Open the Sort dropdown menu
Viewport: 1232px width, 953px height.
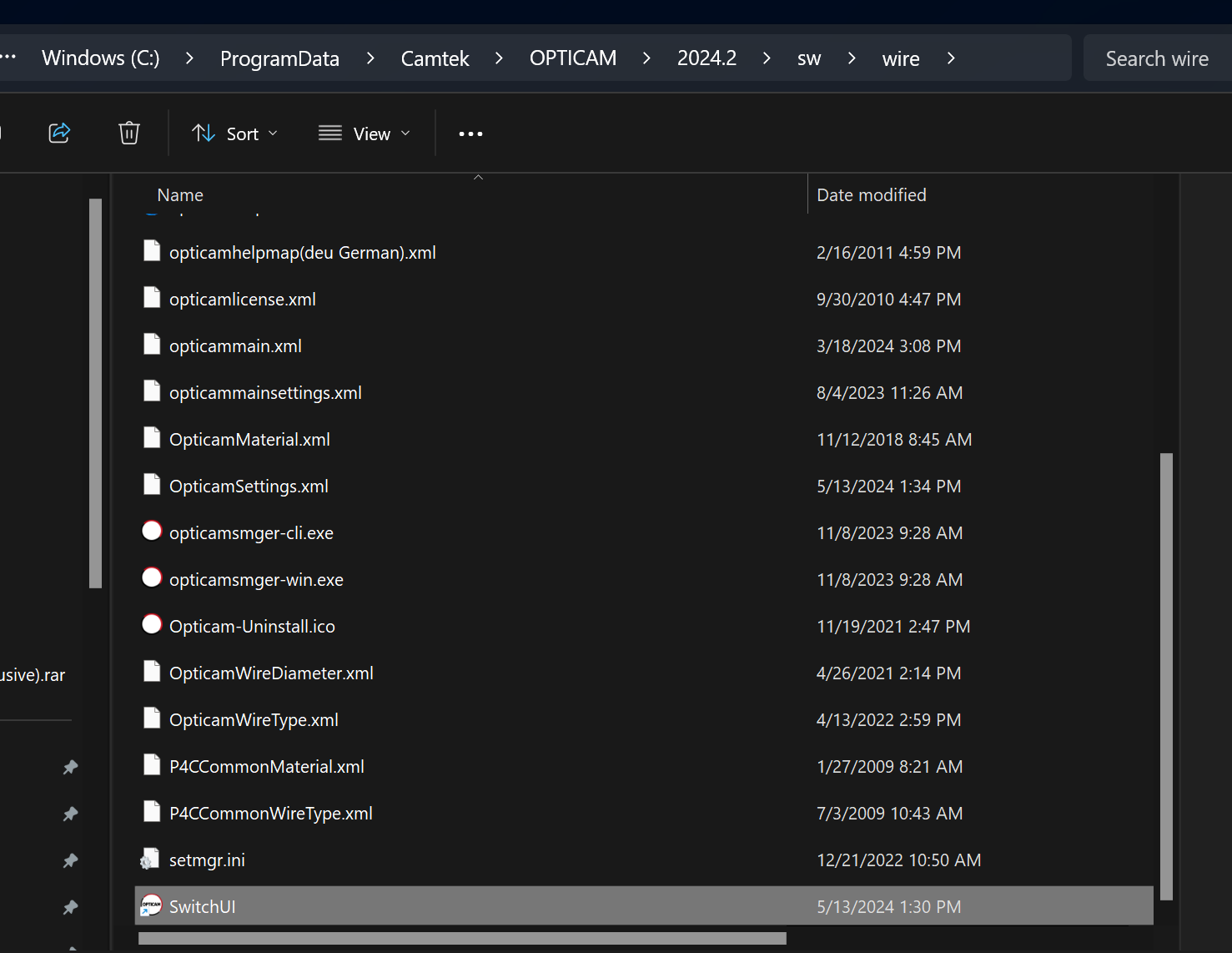(x=234, y=134)
